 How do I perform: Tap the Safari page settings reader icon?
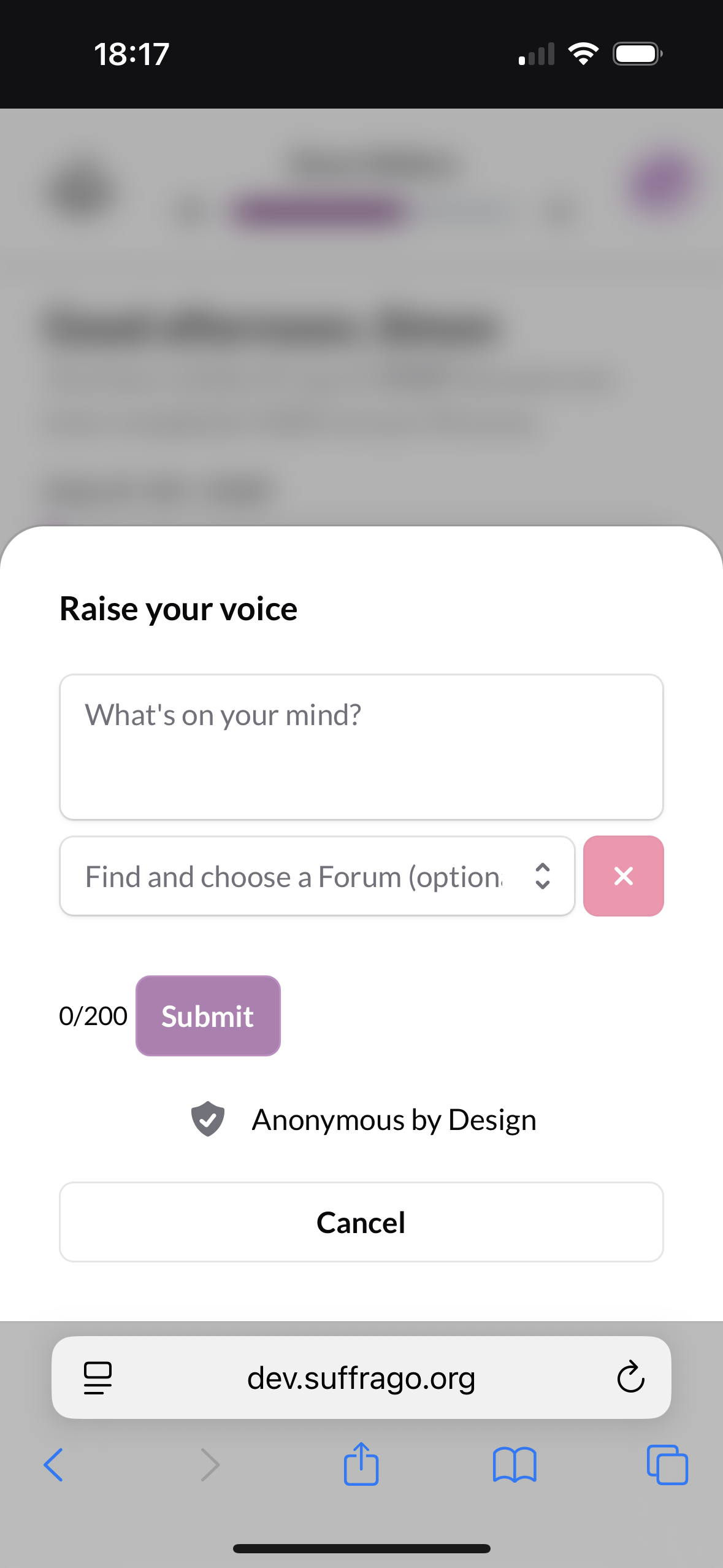[x=98, y=1378]
